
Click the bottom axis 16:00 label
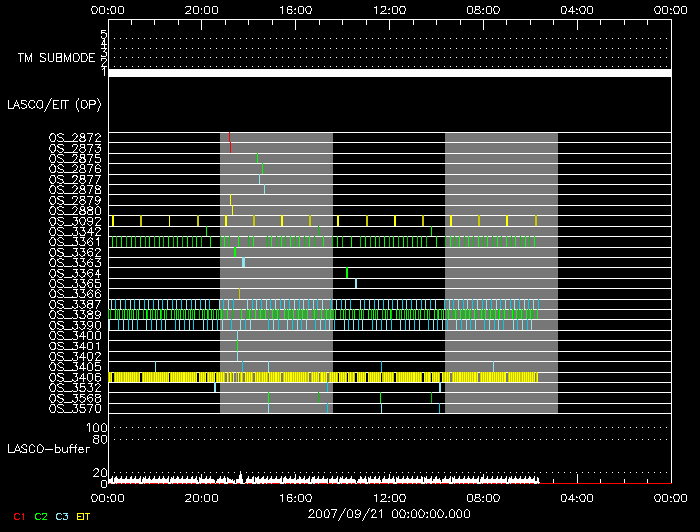pyautogui.click(x=295, y=498)
